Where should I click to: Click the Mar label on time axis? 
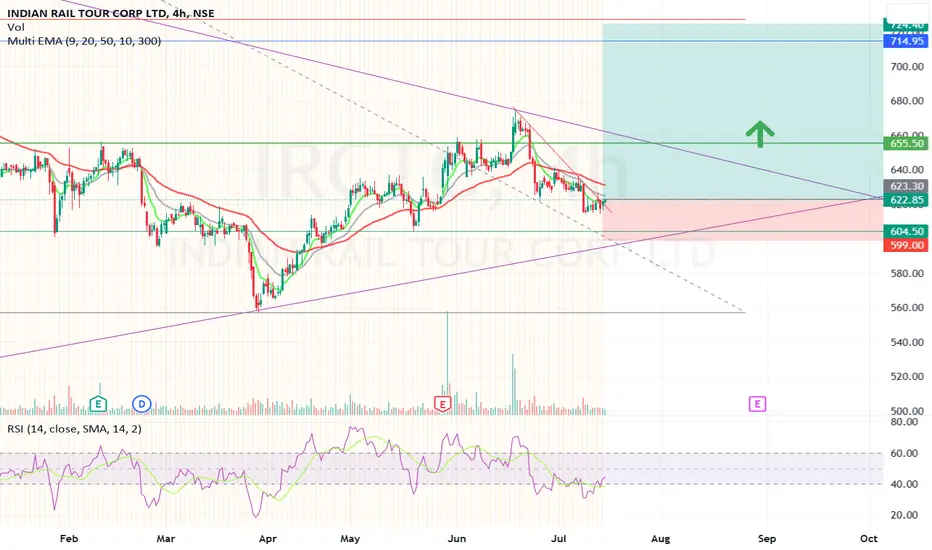pyautogui.click(x=165, y=539)
